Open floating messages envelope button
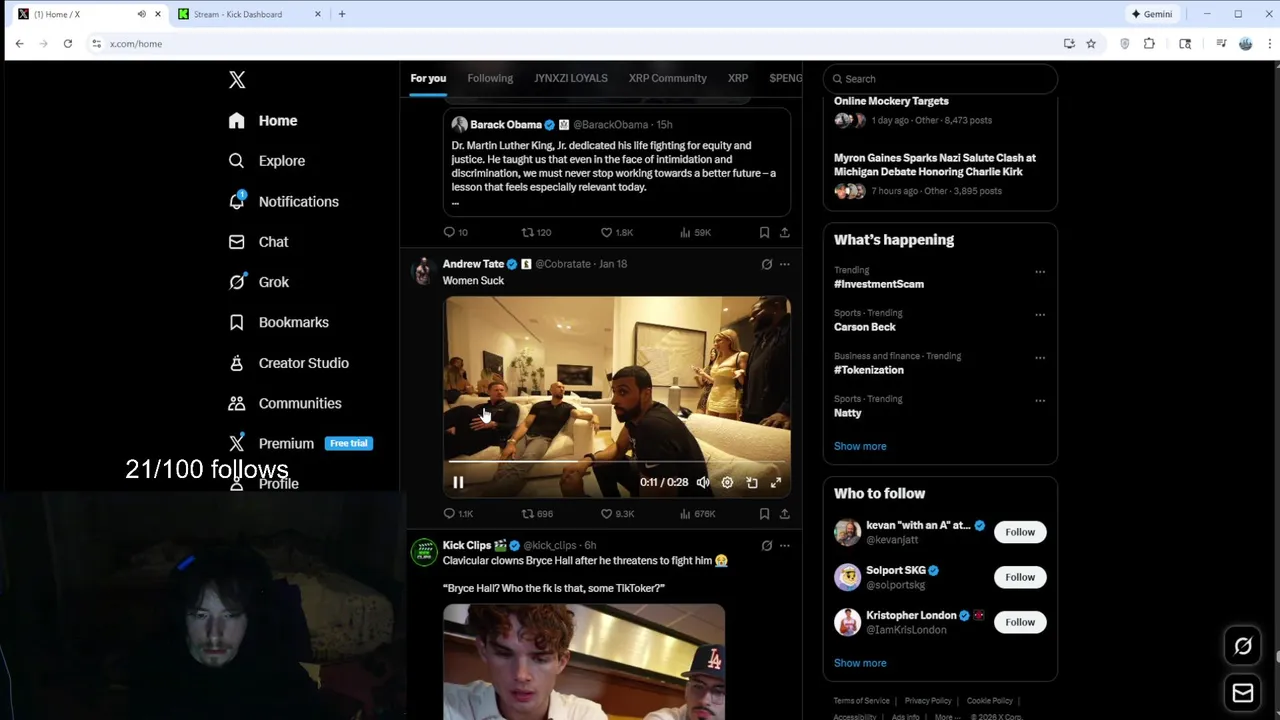 [x=1243, y=693]
